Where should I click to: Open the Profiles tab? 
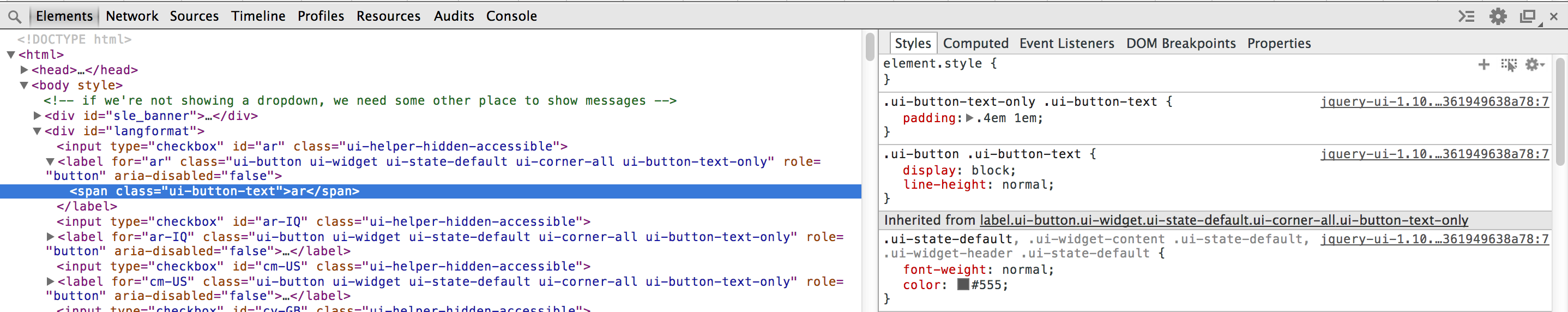321,16
